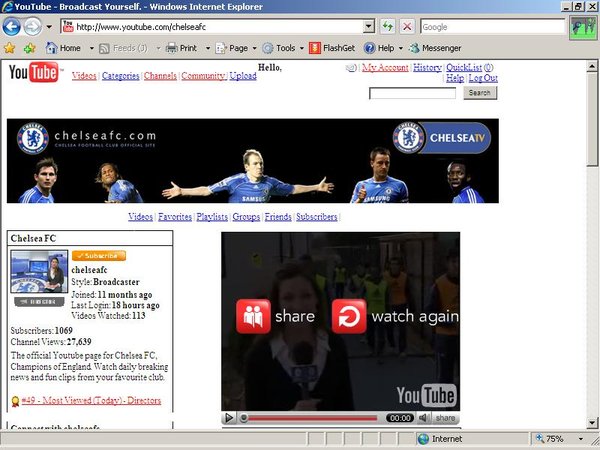
Task: Expand the address bar URL dropdown
Action: [x=368, y=27]
